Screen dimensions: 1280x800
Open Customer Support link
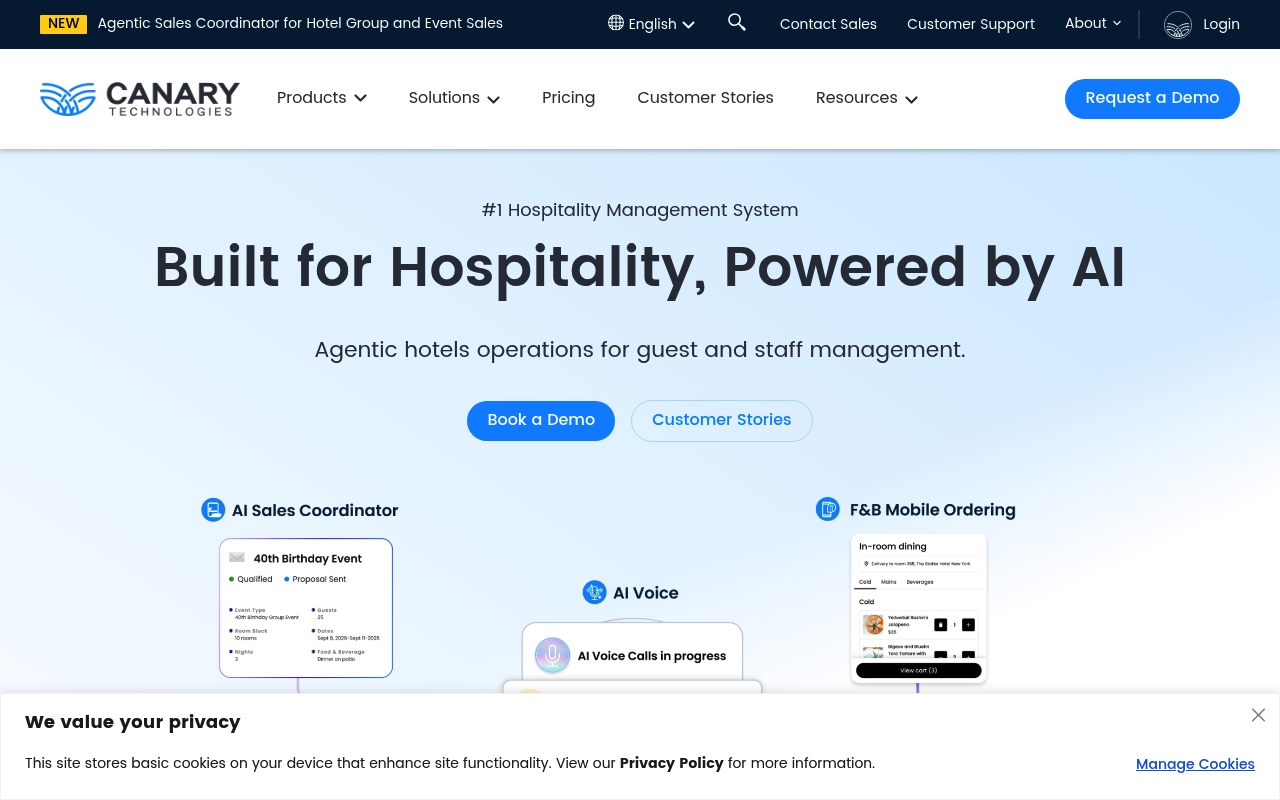tap(971, 24)
